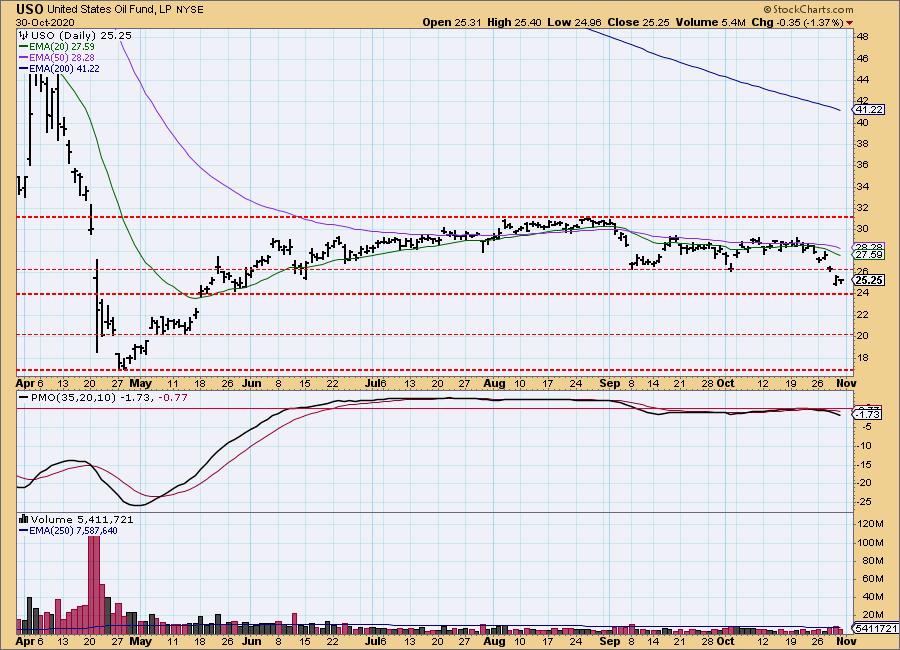This screenshot has height=650, width=900.
Task: Click the -1.73 PMO value tag
Action: point(869,413)
